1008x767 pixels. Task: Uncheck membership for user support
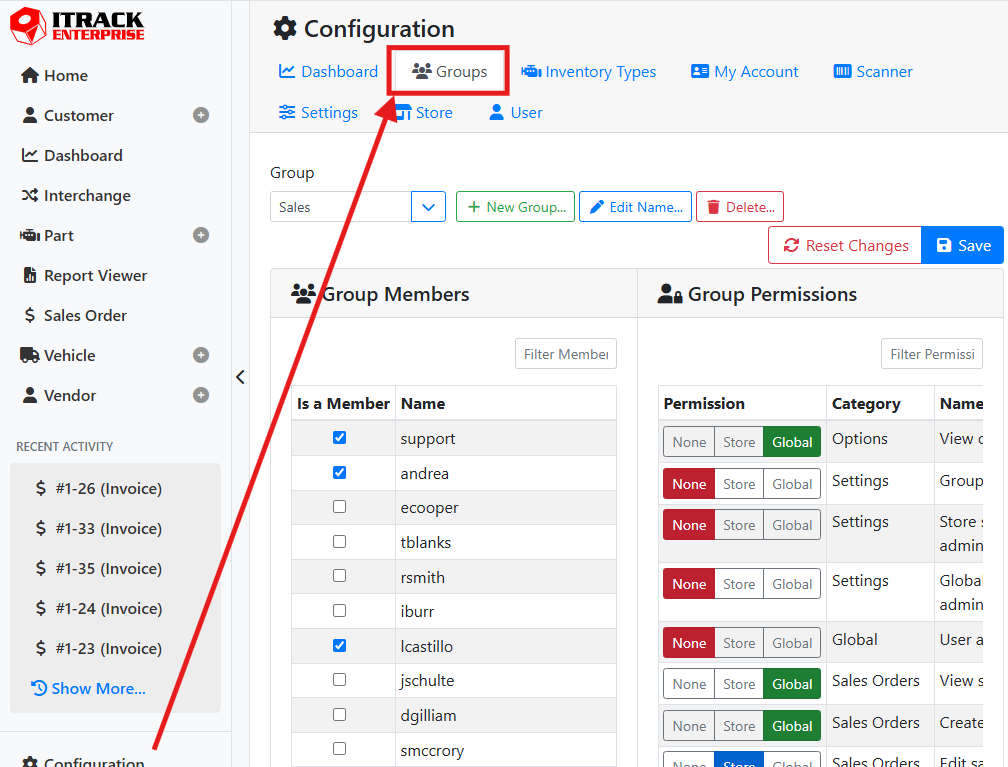339,438
